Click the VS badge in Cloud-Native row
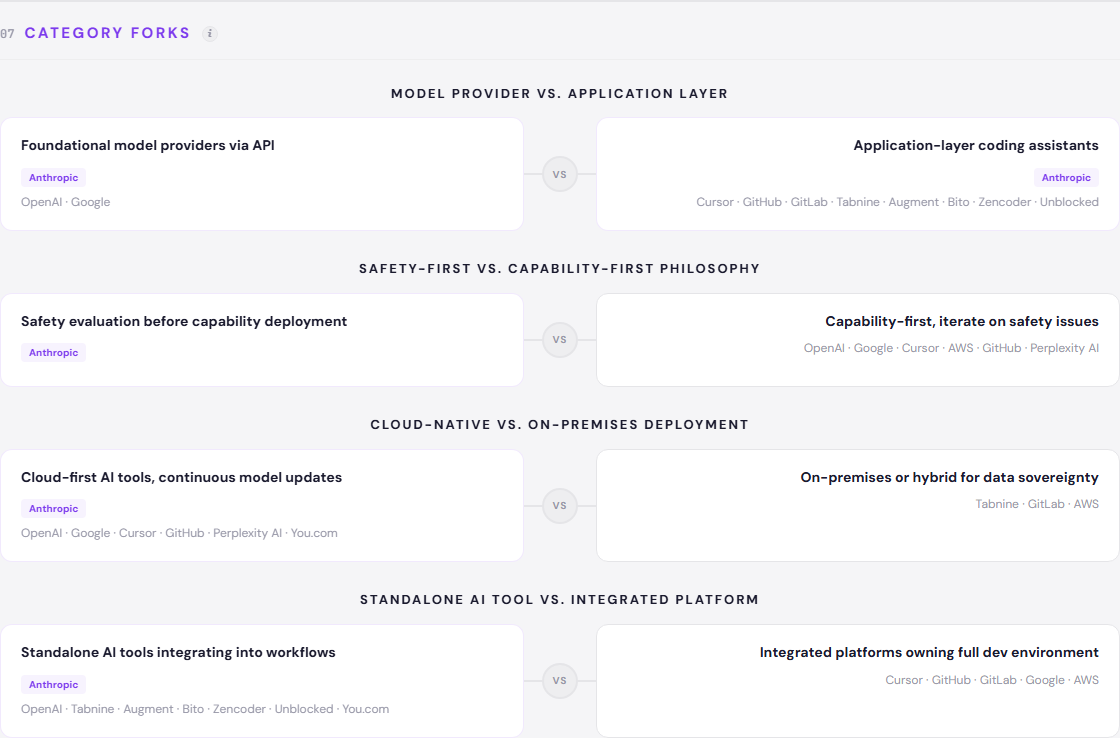 560,506
